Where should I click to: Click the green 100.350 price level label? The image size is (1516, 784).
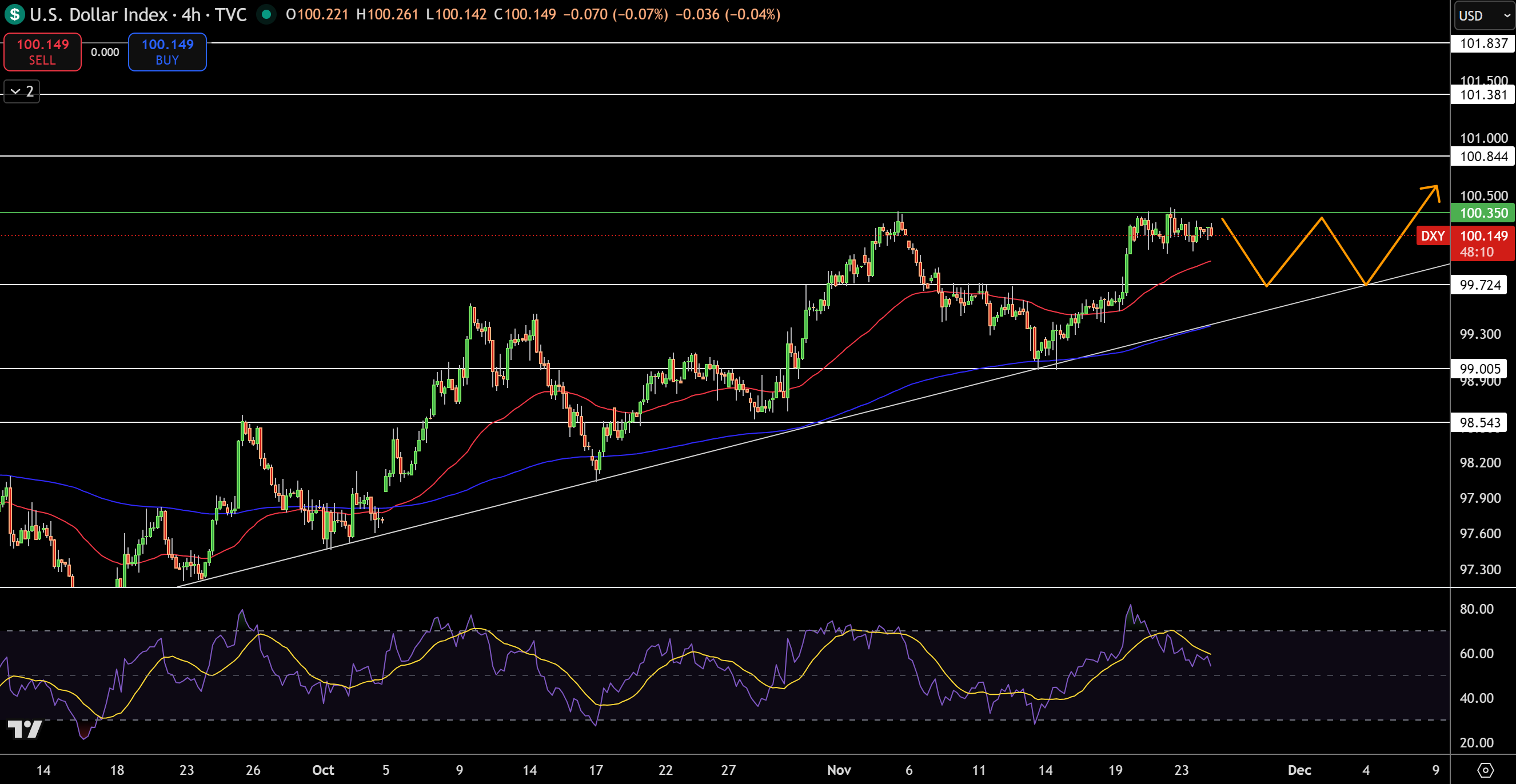click(1482, 214)
